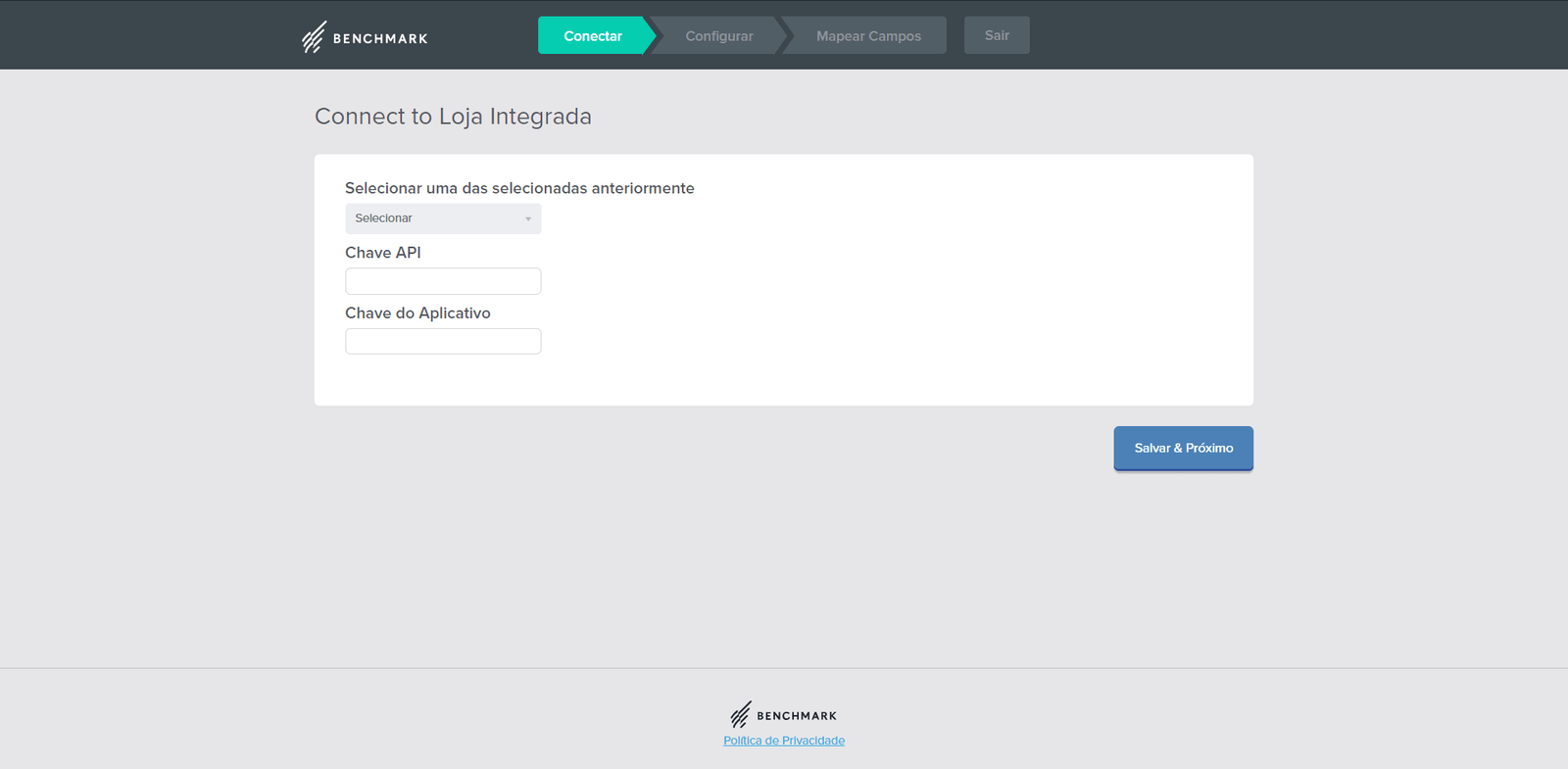Focus the Chave do Aplicativo text box
Screen dimensions: 1568x769
[443, 341]
